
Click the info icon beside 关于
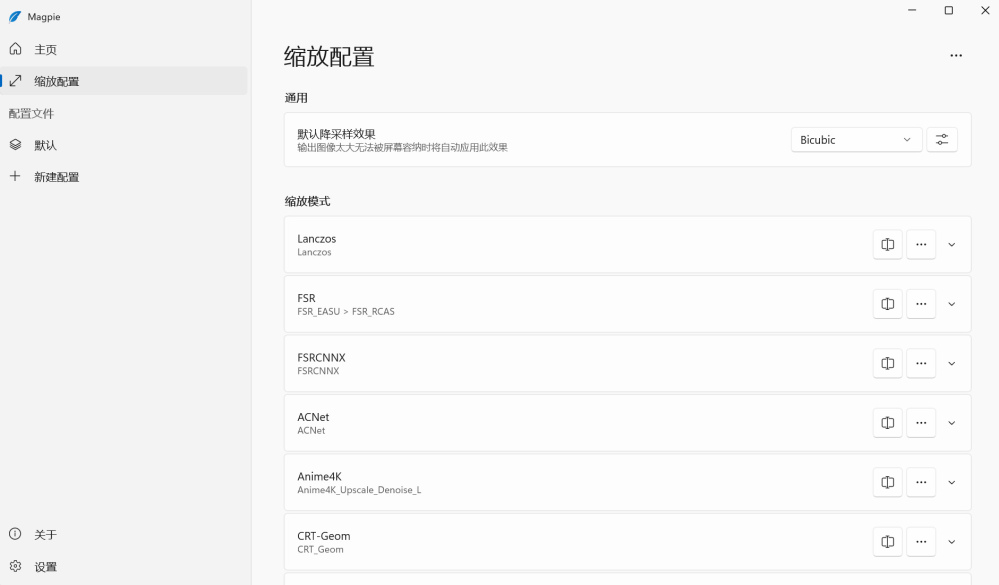click(15, 533)
